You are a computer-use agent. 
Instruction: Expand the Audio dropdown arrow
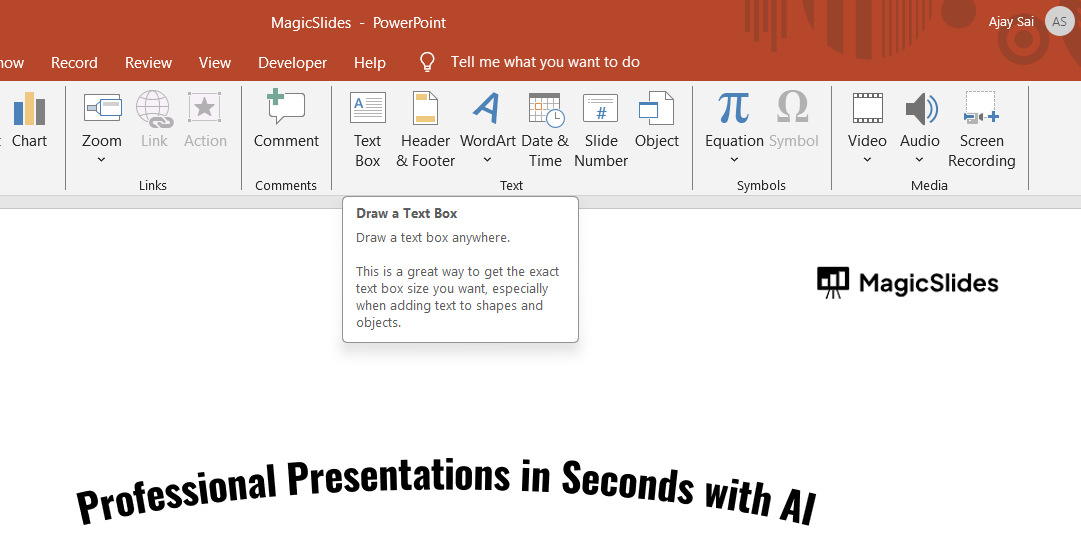point(920,160)
